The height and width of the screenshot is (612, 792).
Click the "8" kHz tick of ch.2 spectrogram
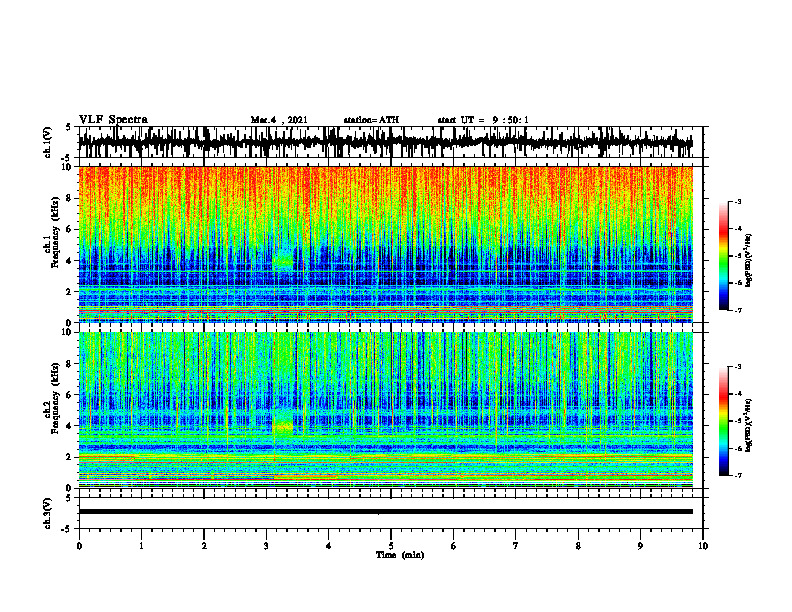pyautogui.click(x=70, y=364)
